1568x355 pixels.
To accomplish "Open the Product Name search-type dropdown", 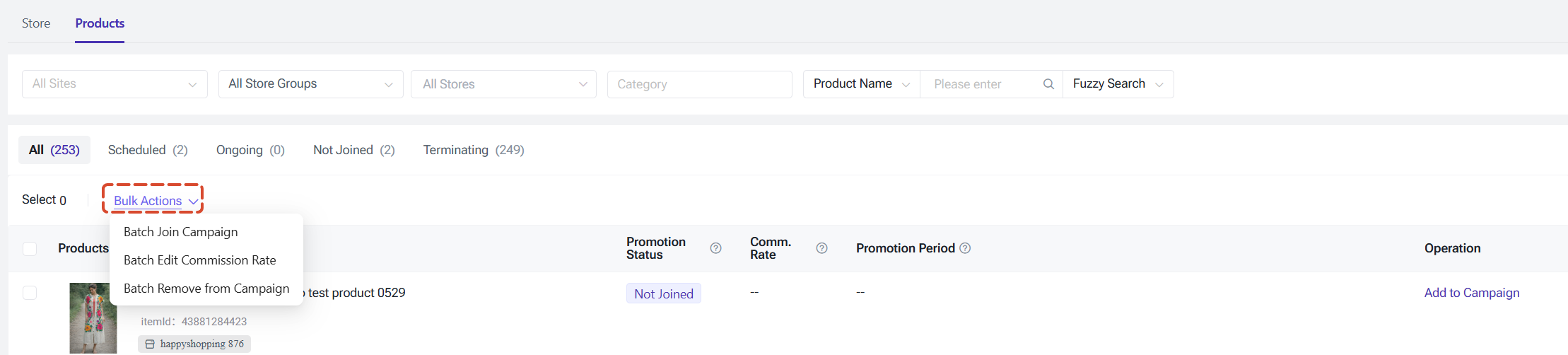I will click(862, 84).
